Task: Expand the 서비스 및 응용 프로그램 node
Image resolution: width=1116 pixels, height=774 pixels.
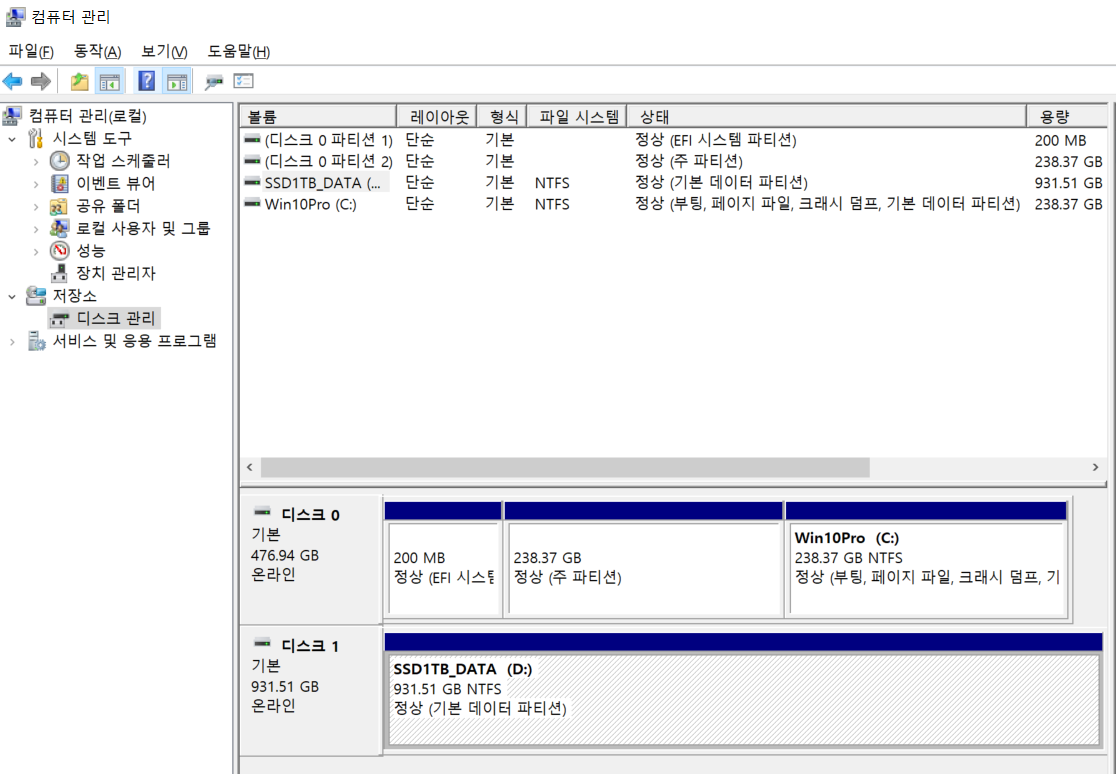Action: click(12, 342)
